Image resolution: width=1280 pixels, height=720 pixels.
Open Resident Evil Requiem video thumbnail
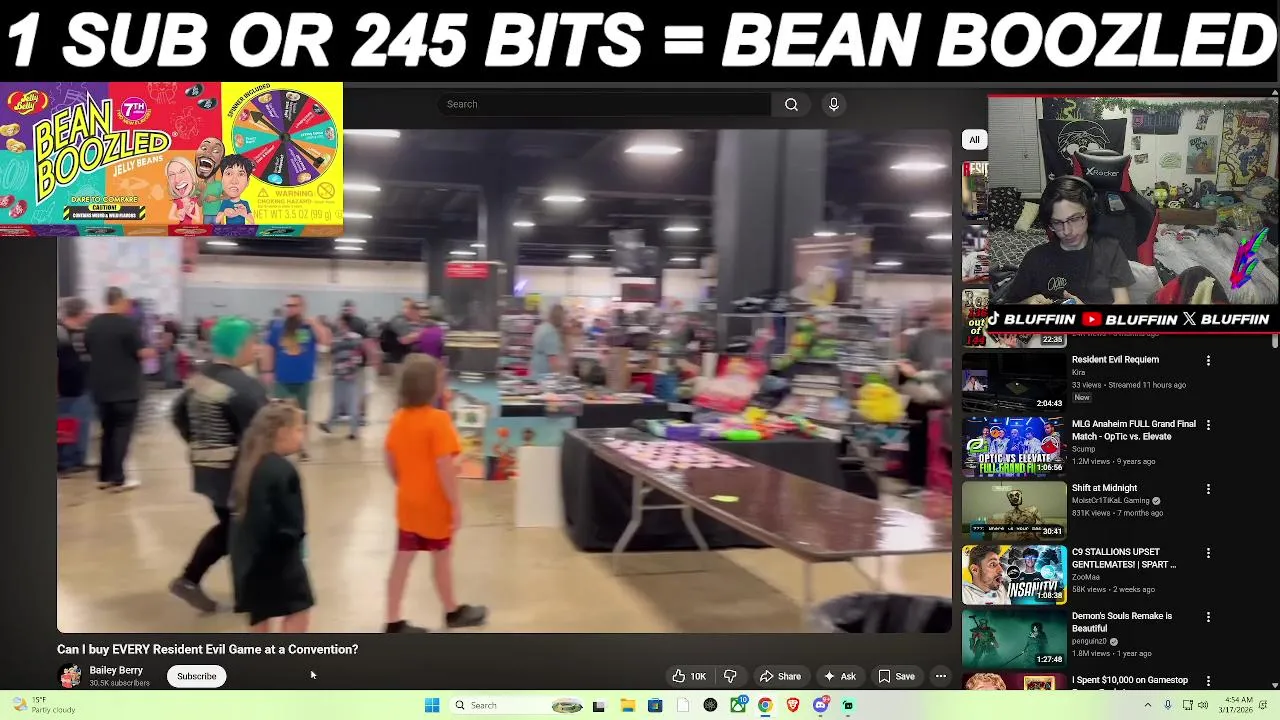tap(1014, 380)
